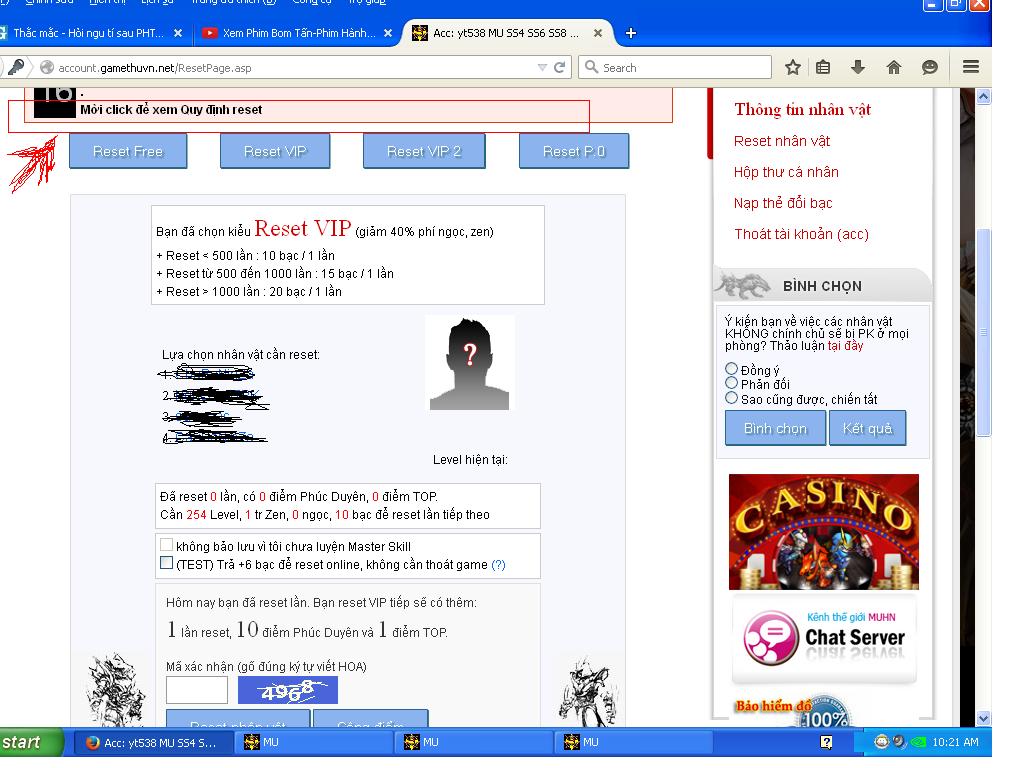Submit the poll with Bình chọn button
The image size is (1024, 768).
click(775, 428)
